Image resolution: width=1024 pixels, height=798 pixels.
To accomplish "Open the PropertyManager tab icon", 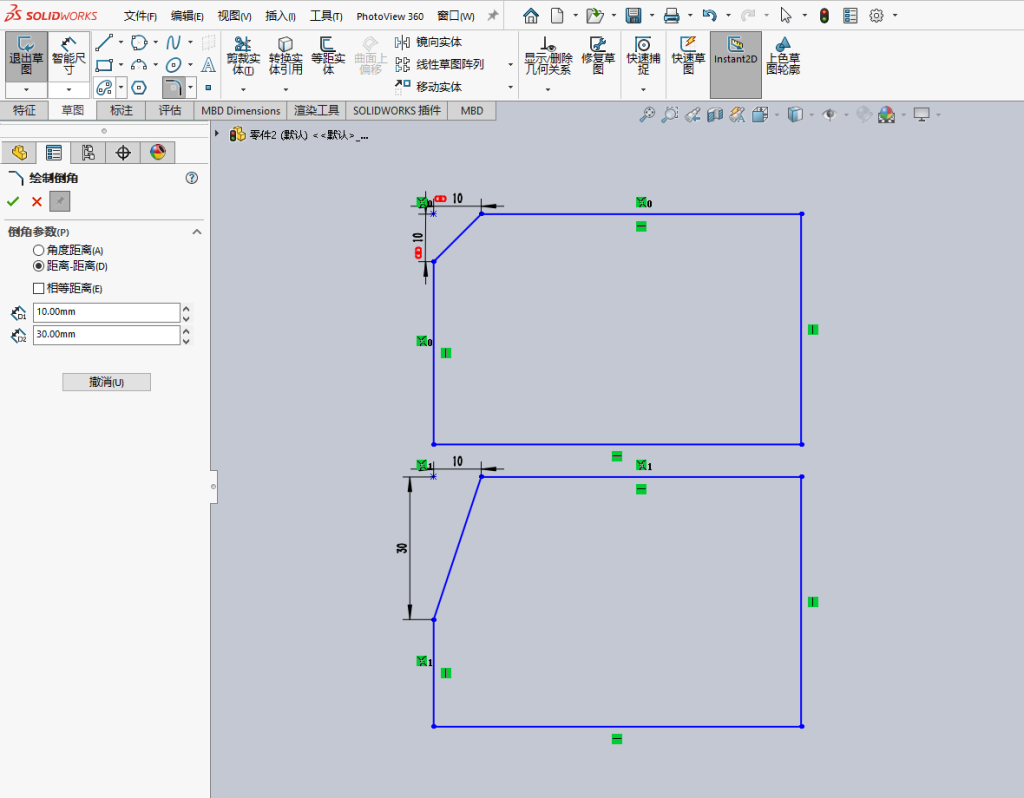I will (x=54, y=153).
